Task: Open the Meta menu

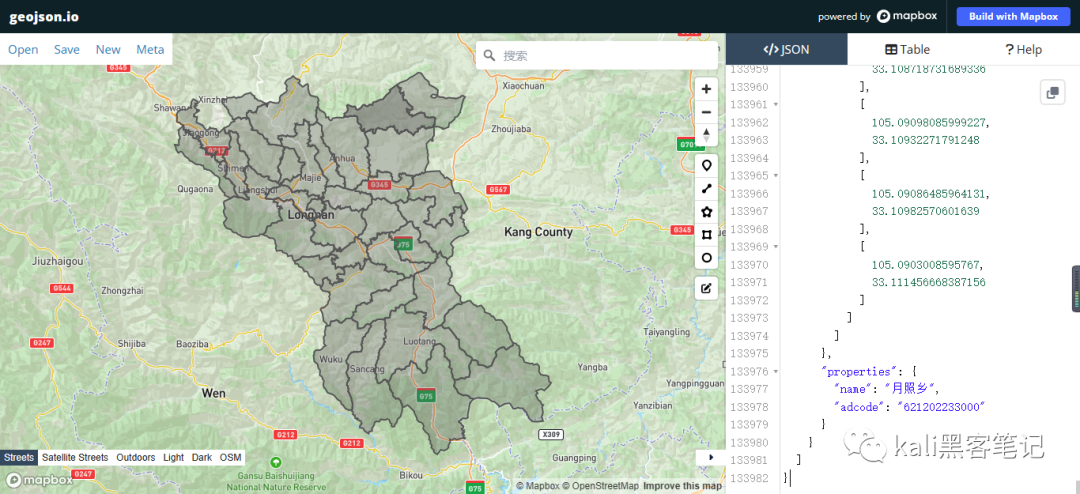Action: [x=150, y=50]
